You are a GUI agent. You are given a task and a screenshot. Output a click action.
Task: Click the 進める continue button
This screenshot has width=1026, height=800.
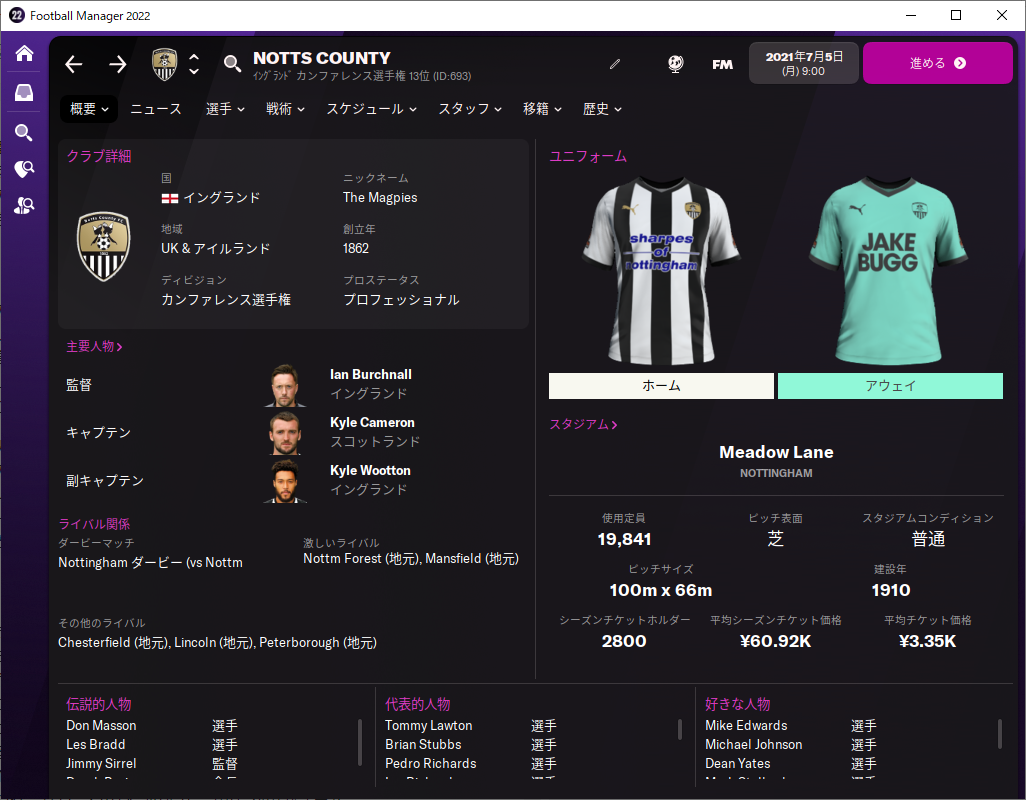(x=938, y=63)
